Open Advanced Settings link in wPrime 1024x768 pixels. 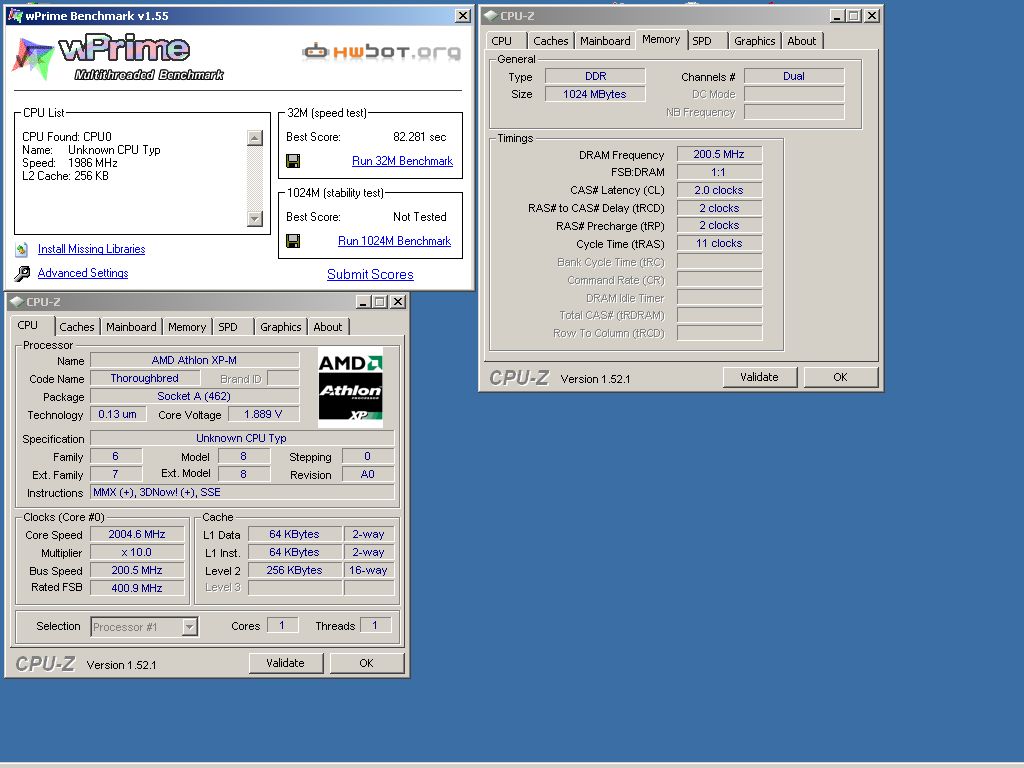pos(83,273)
